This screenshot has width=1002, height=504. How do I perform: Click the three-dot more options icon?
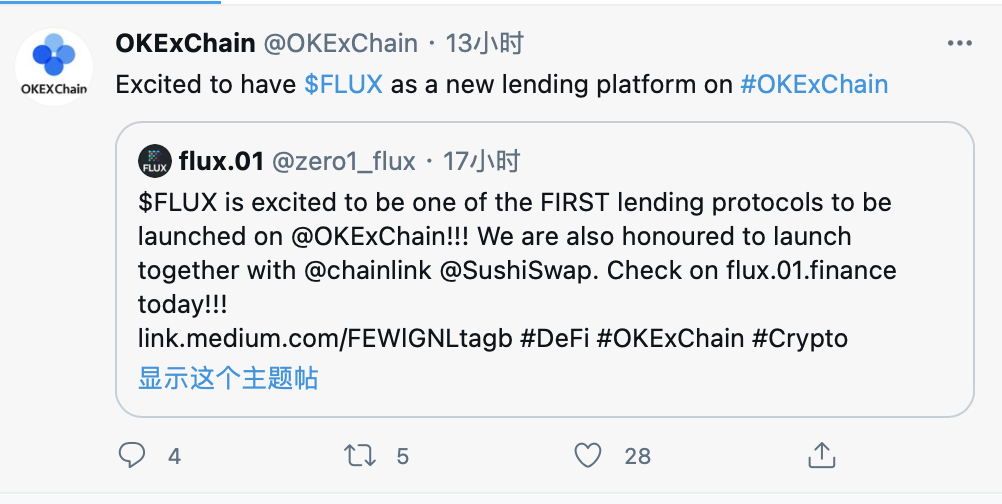959,44
